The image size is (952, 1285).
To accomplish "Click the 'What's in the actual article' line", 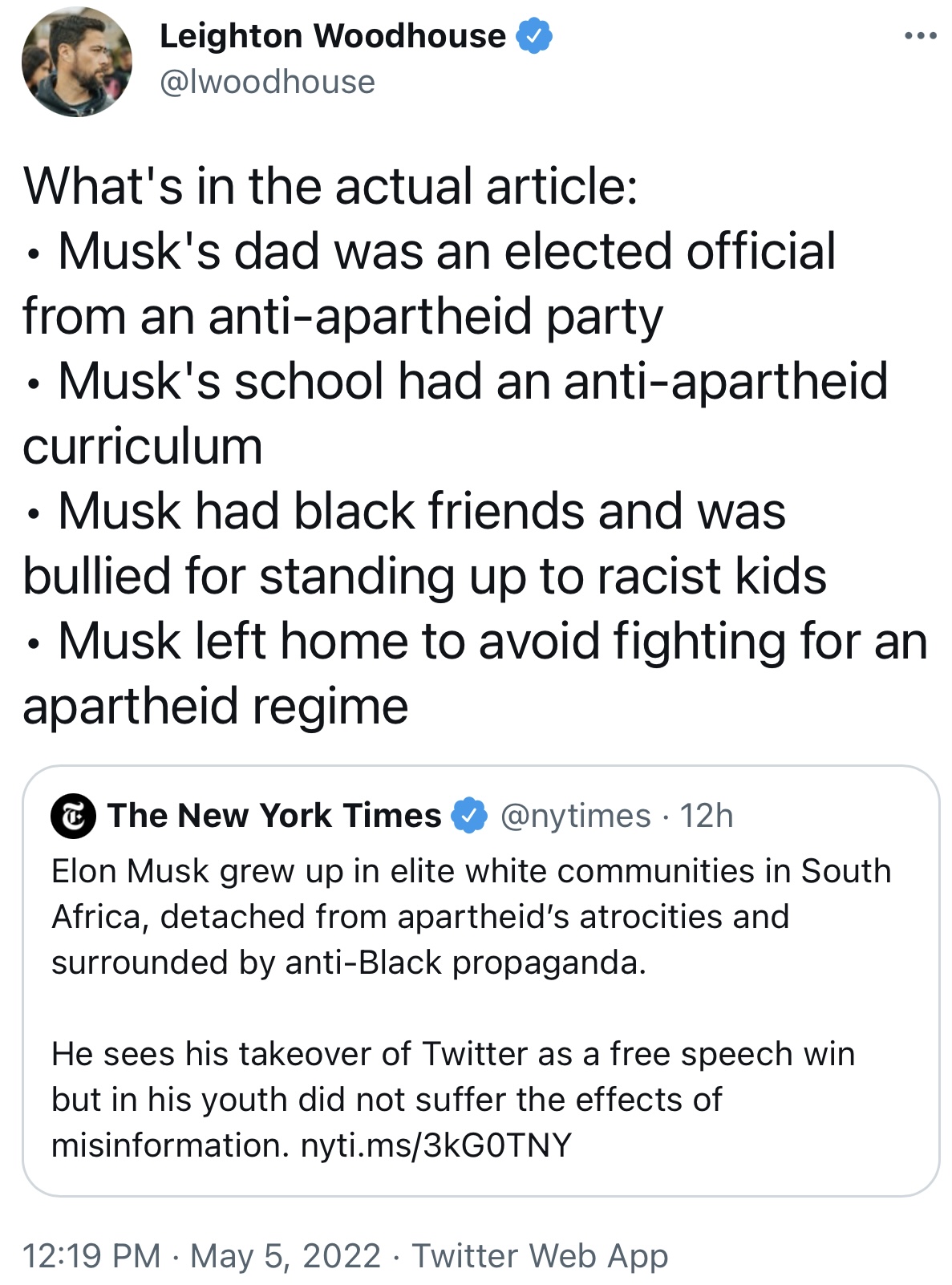I will [330, 186].
